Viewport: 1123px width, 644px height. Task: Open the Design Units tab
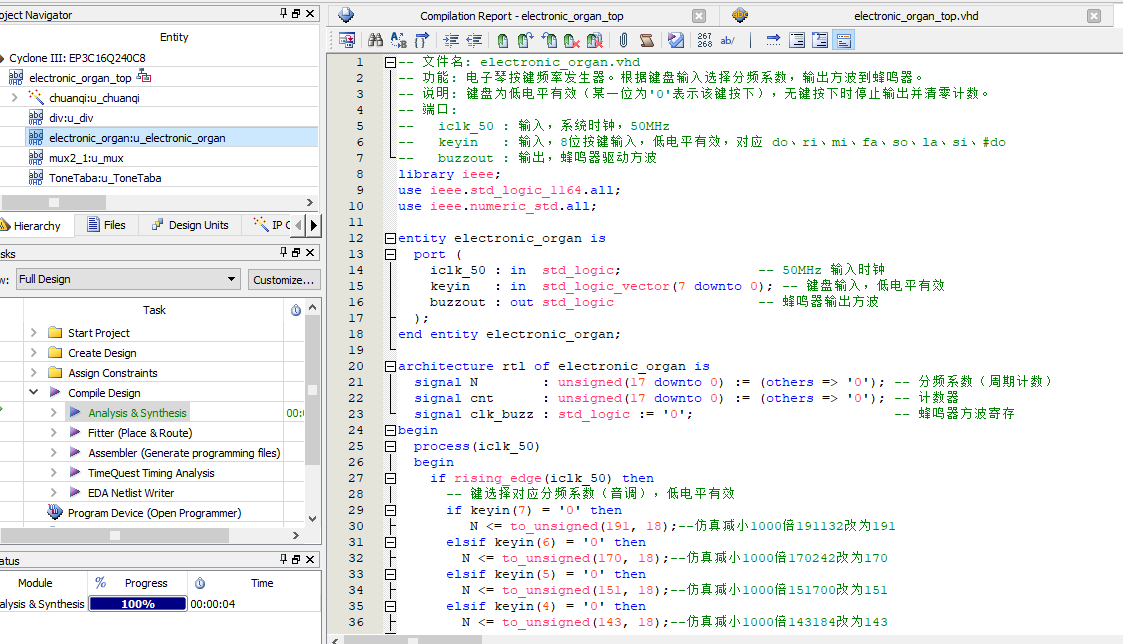pyautogui.click(x=190, y=225)
